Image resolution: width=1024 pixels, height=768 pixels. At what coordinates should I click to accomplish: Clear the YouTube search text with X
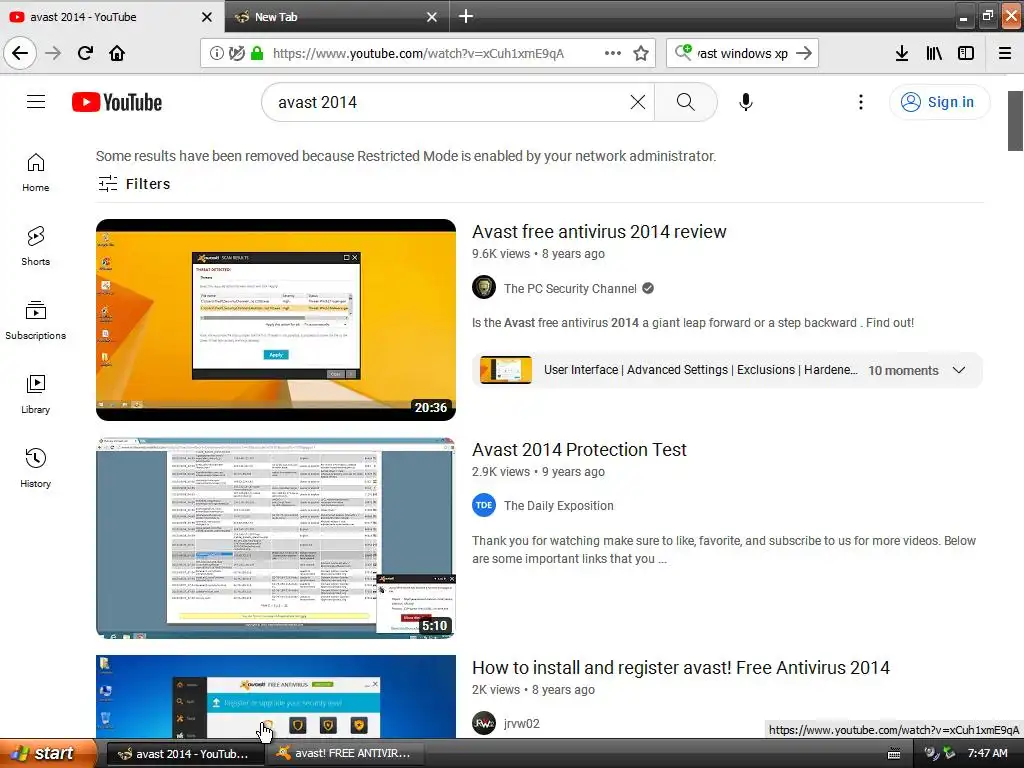tap(638, 102)
